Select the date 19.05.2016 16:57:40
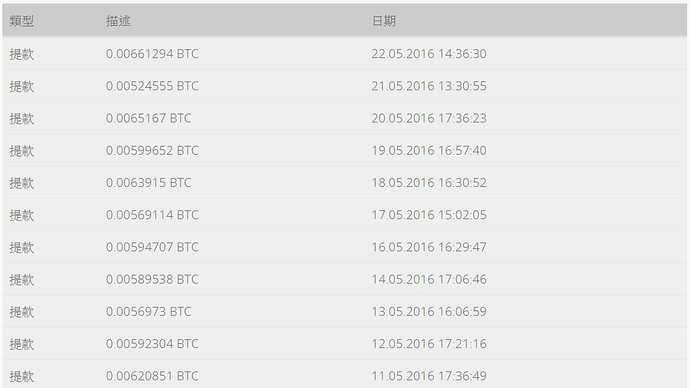690x388 pixels. point(429,150)
